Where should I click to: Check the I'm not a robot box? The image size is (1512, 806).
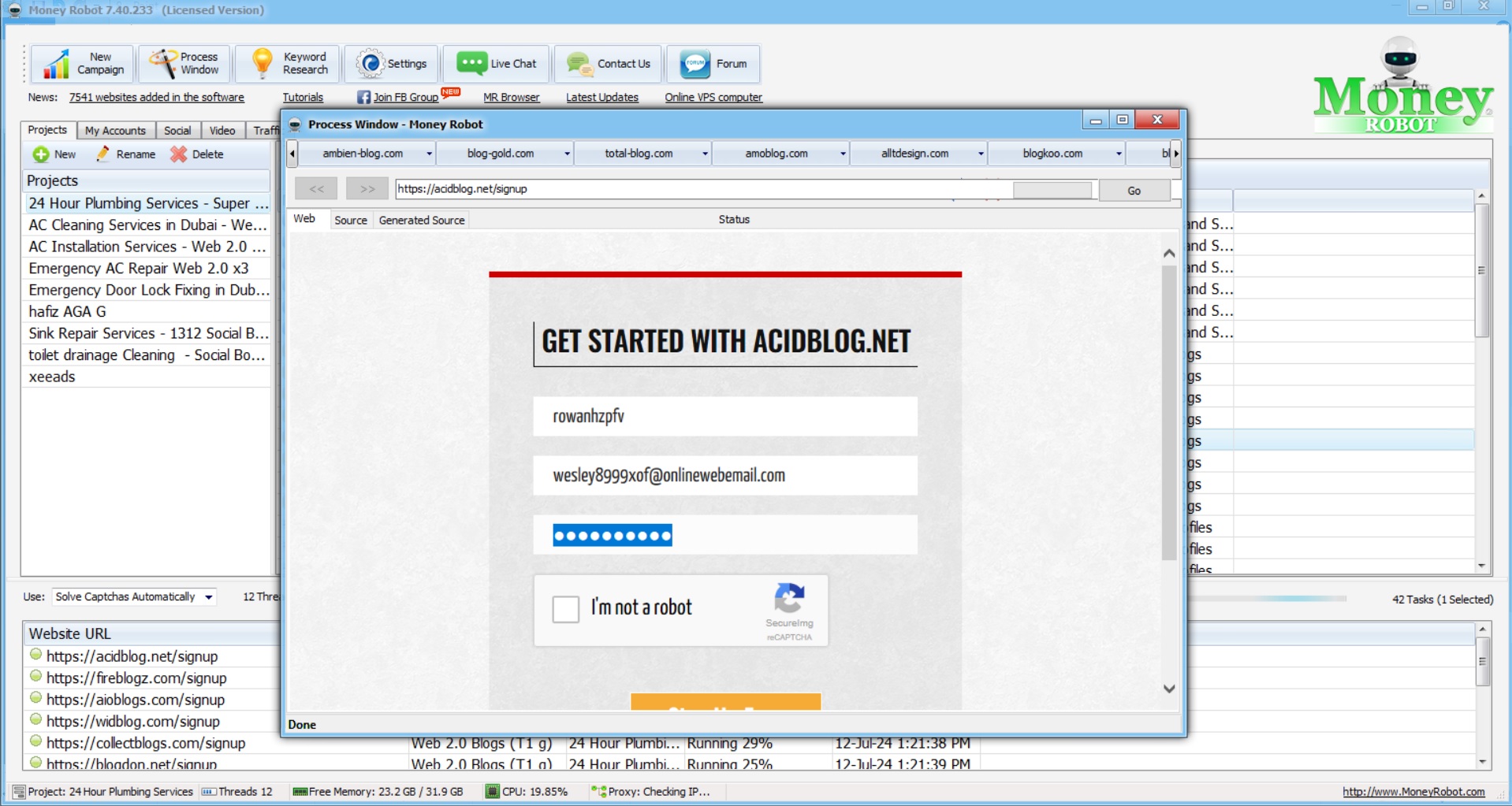(565, 609)
